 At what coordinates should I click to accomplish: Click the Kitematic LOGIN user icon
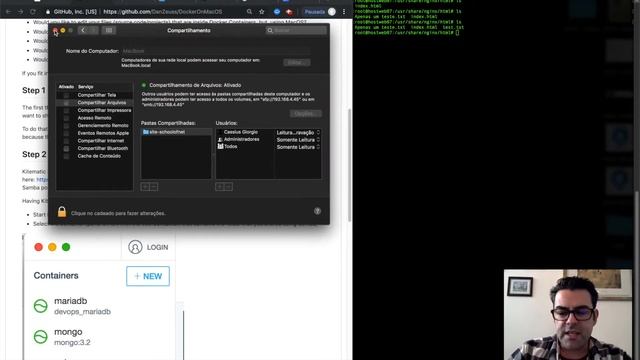coord(135,247)
